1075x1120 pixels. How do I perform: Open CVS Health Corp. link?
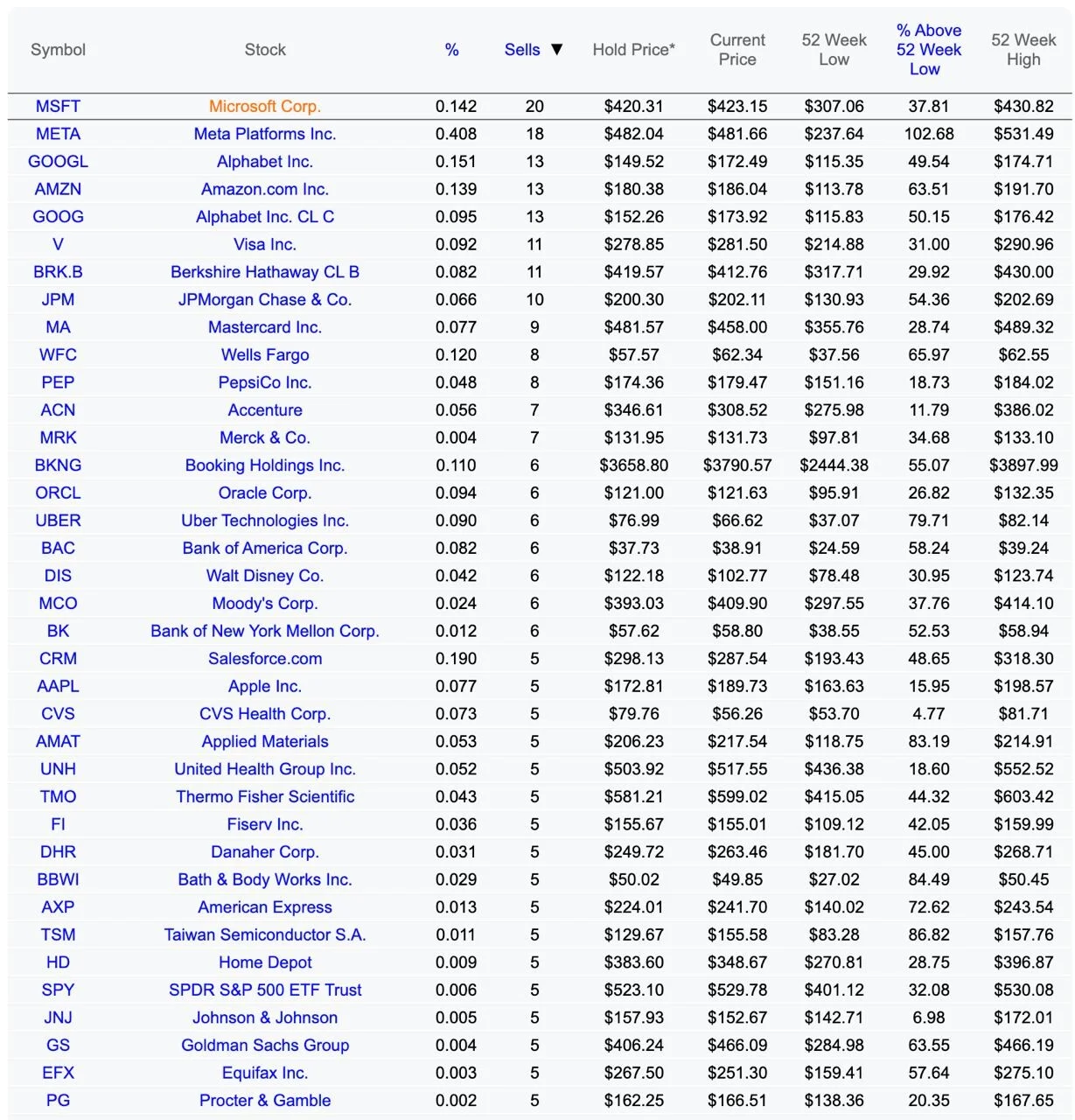tap(265, 714)
